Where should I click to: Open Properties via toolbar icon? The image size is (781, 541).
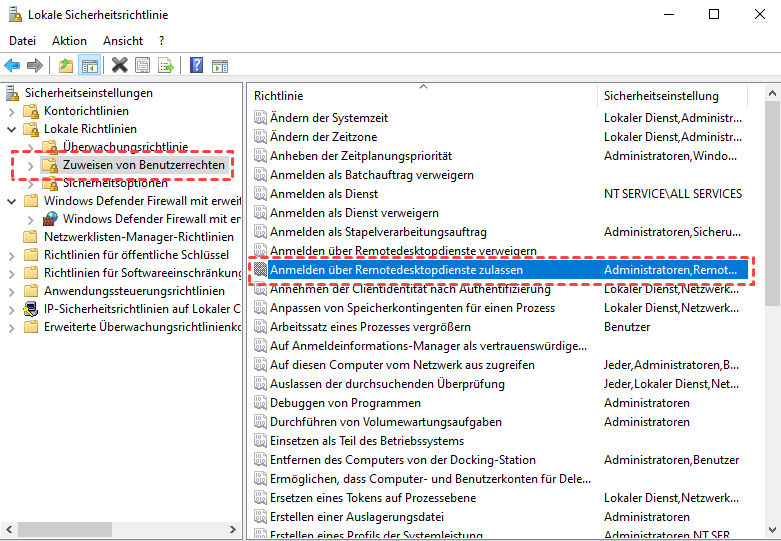(143, 65)
